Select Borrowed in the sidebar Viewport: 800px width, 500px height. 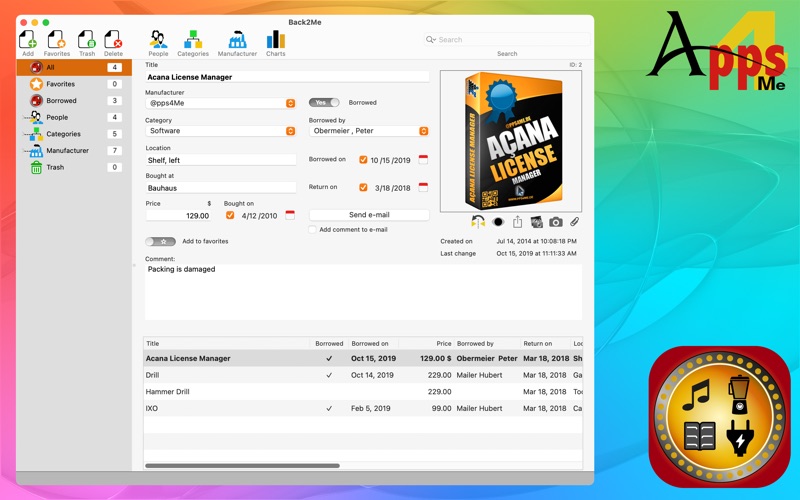[x=74, y=101]
